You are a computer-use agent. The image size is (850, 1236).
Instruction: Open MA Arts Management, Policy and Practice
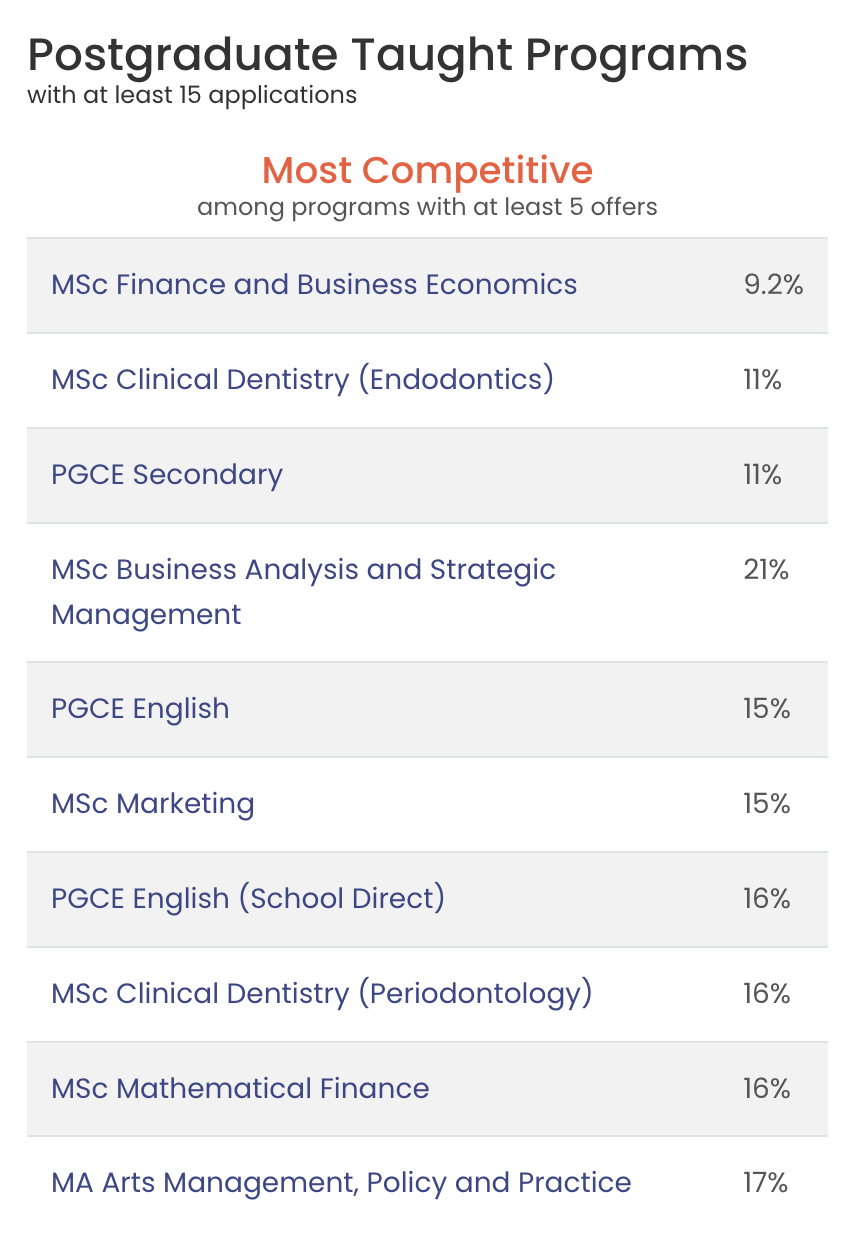click(341, 1183)
